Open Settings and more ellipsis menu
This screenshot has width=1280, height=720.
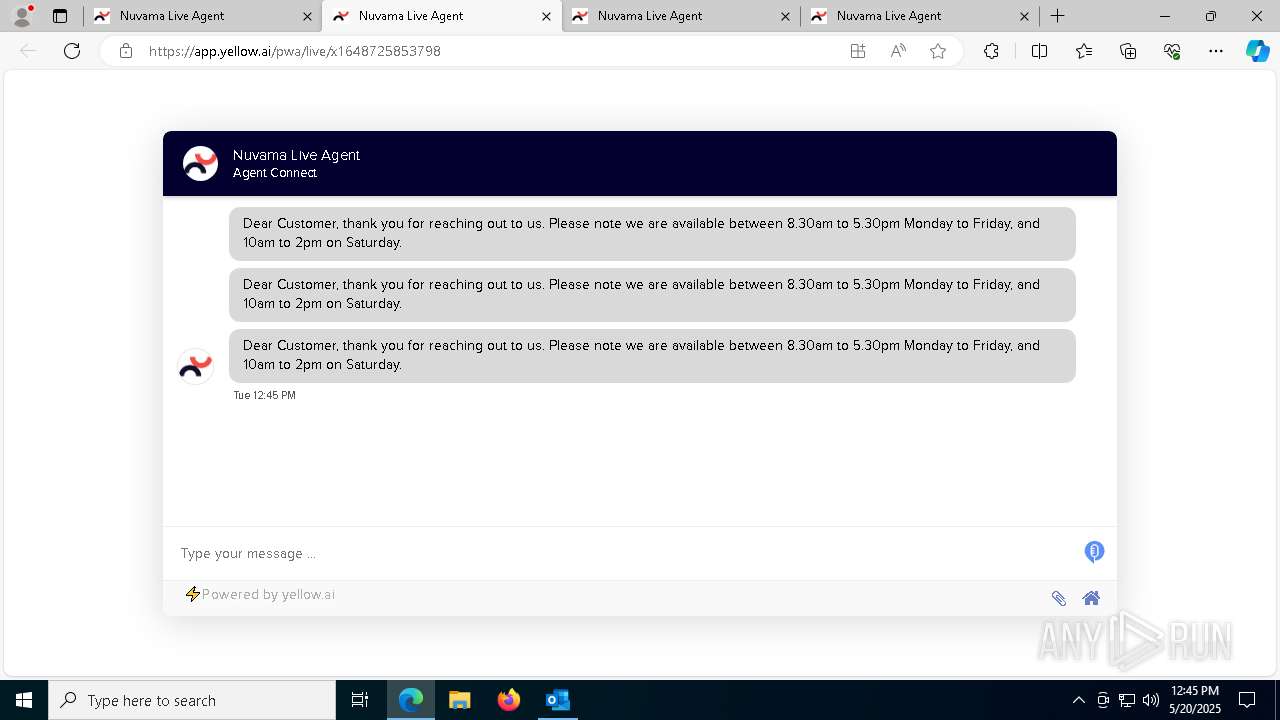(x=1216, y=51)
